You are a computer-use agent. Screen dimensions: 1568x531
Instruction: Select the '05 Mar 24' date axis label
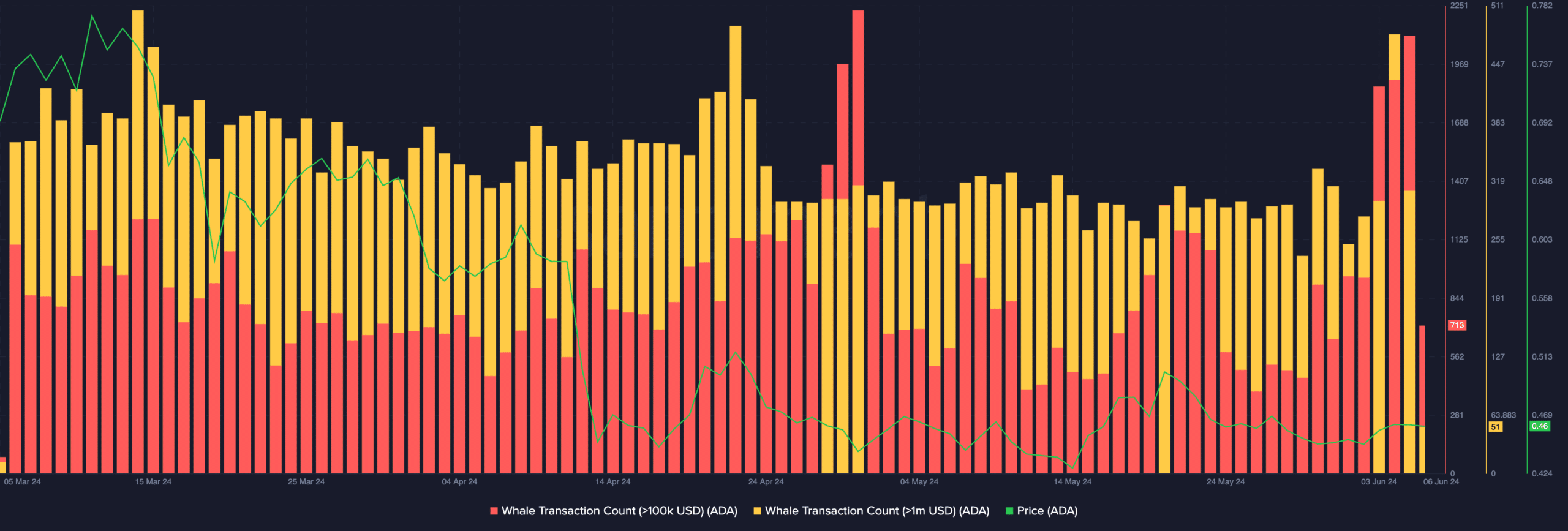(x=22, y=482)
